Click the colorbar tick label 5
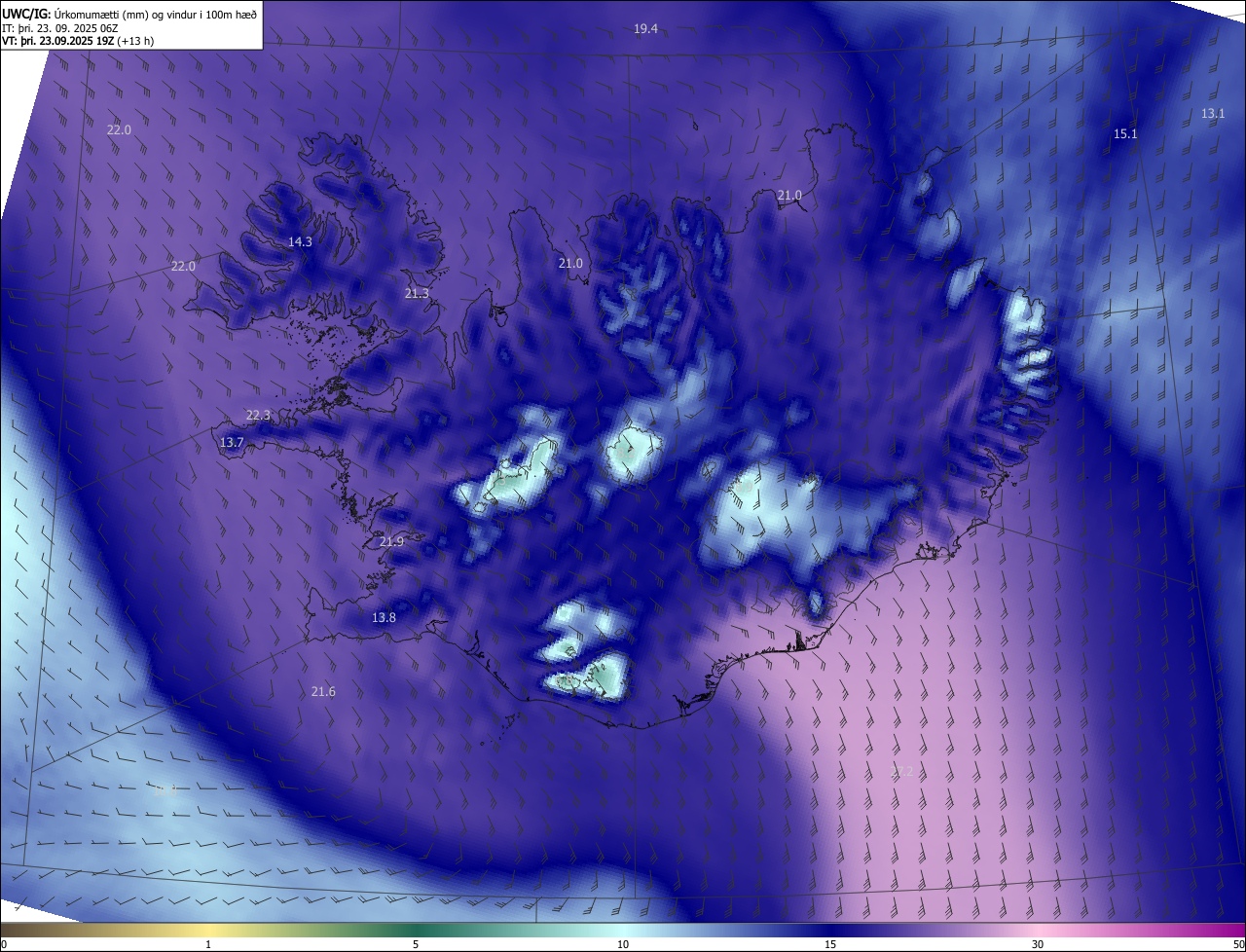The image size is (1246, 952). coord(416,944)
